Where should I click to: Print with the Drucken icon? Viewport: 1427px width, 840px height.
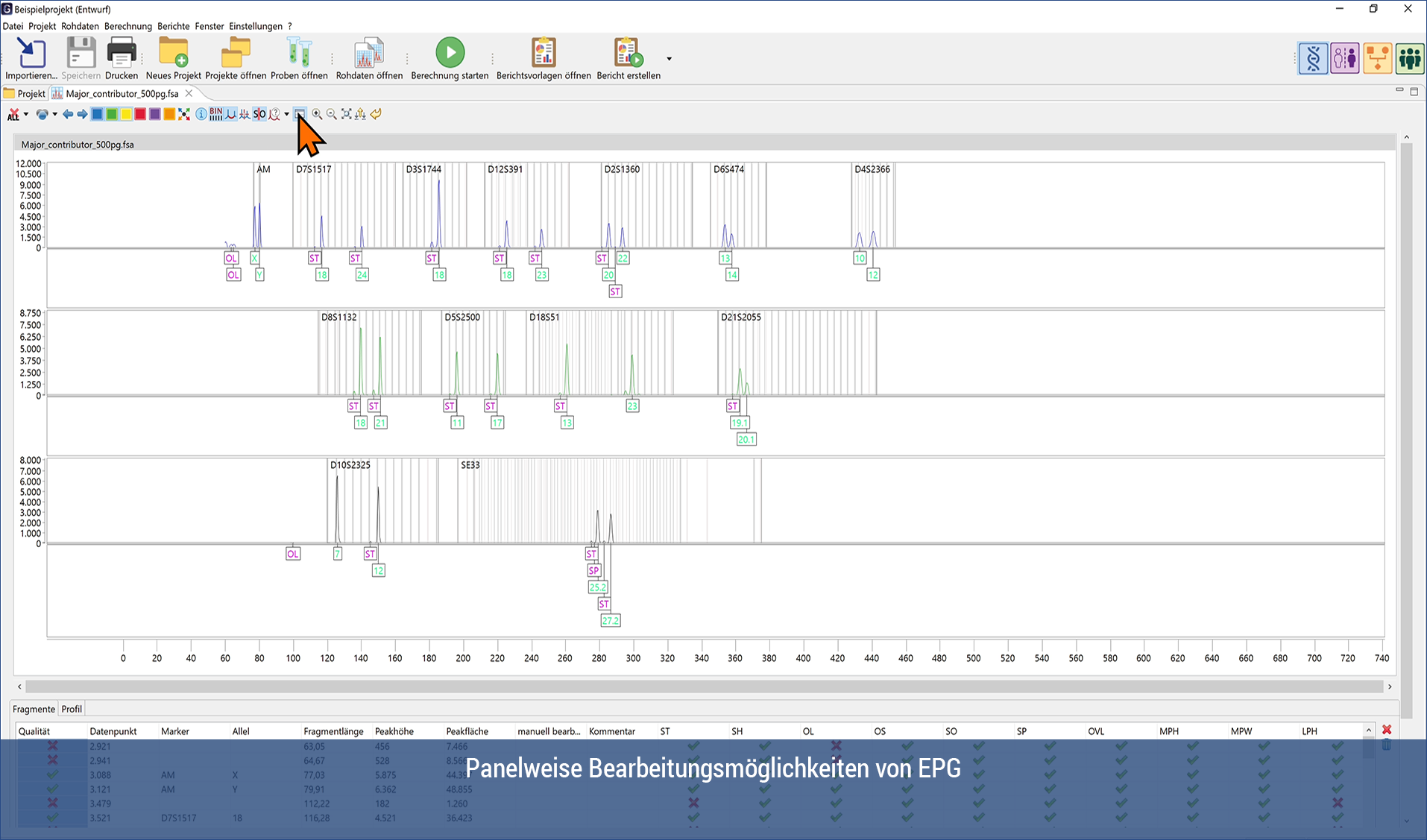pyautogui.click(x=121, y=53)
